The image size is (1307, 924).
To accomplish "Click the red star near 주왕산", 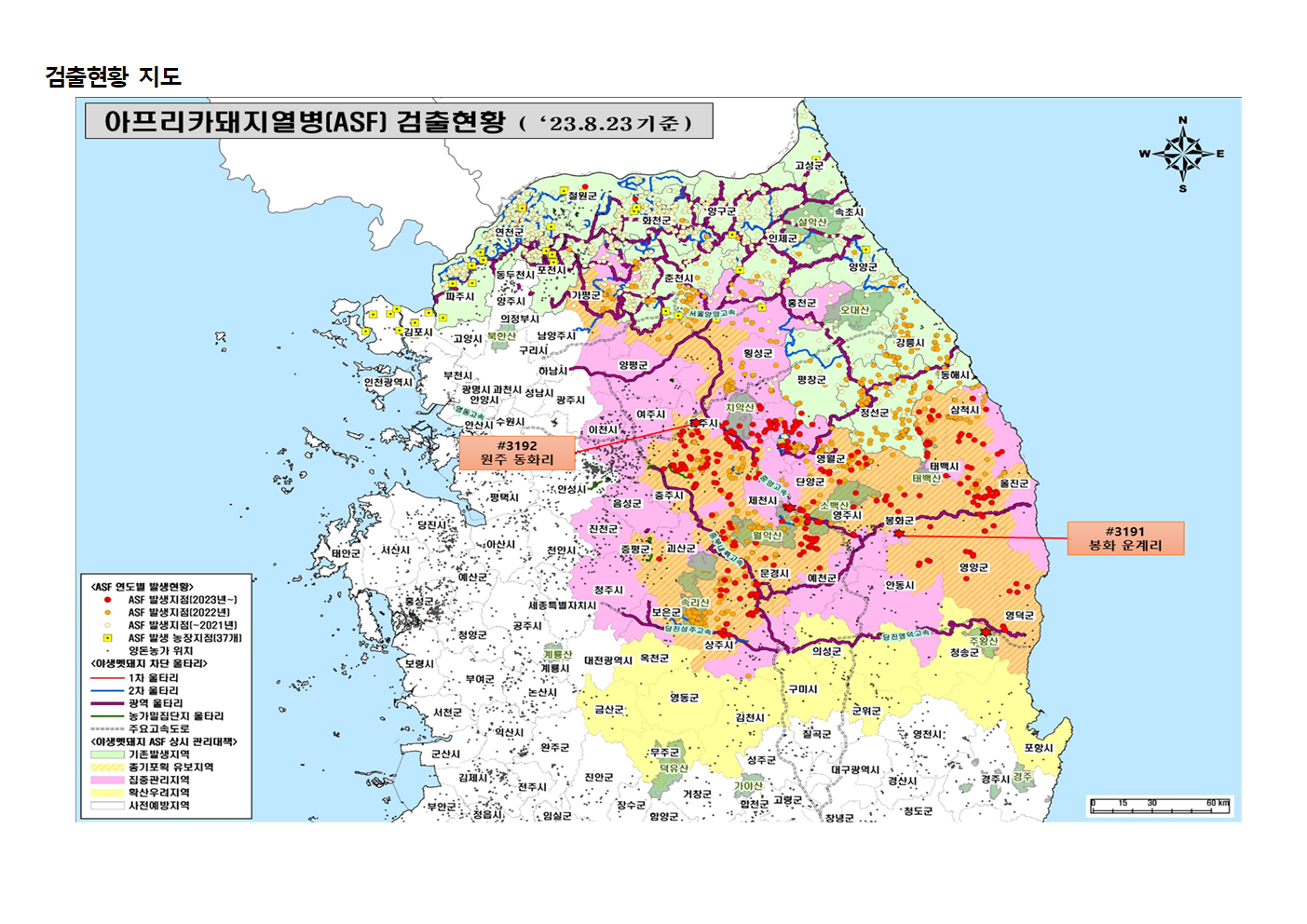I will click(x=986, y=632).
